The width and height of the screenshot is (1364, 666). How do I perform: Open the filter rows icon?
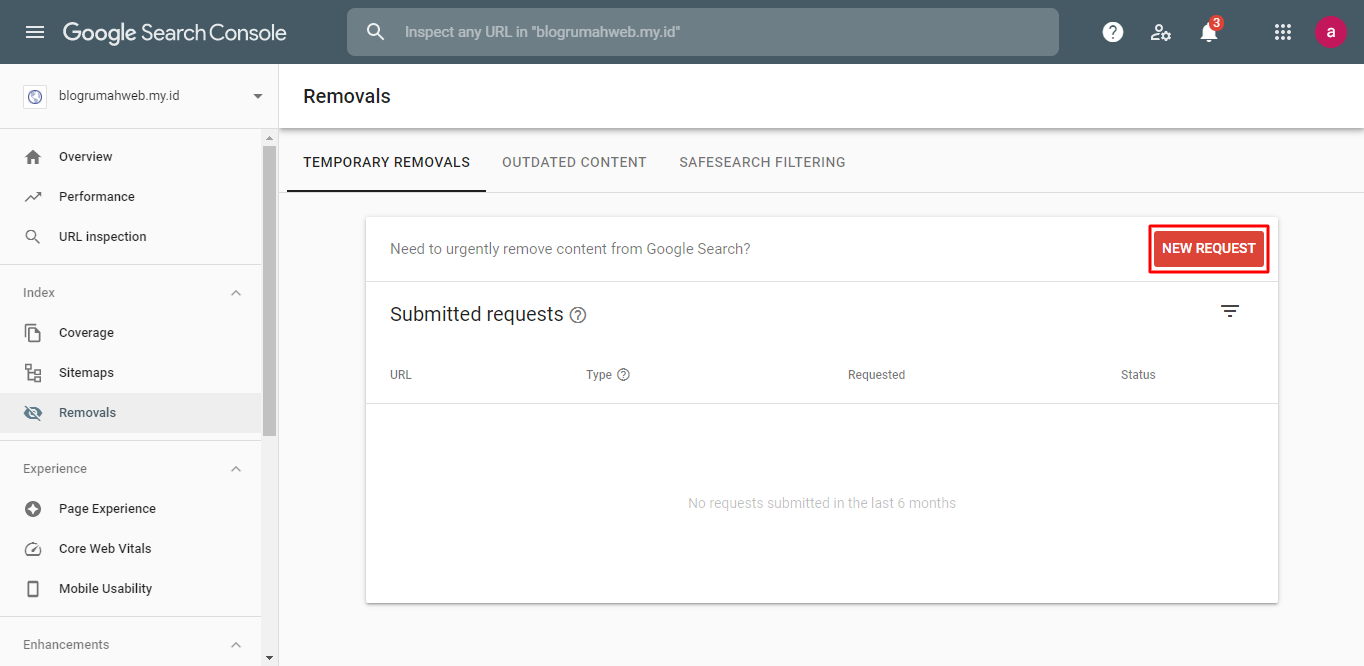pyautogui.click(x=1230, y=311)
